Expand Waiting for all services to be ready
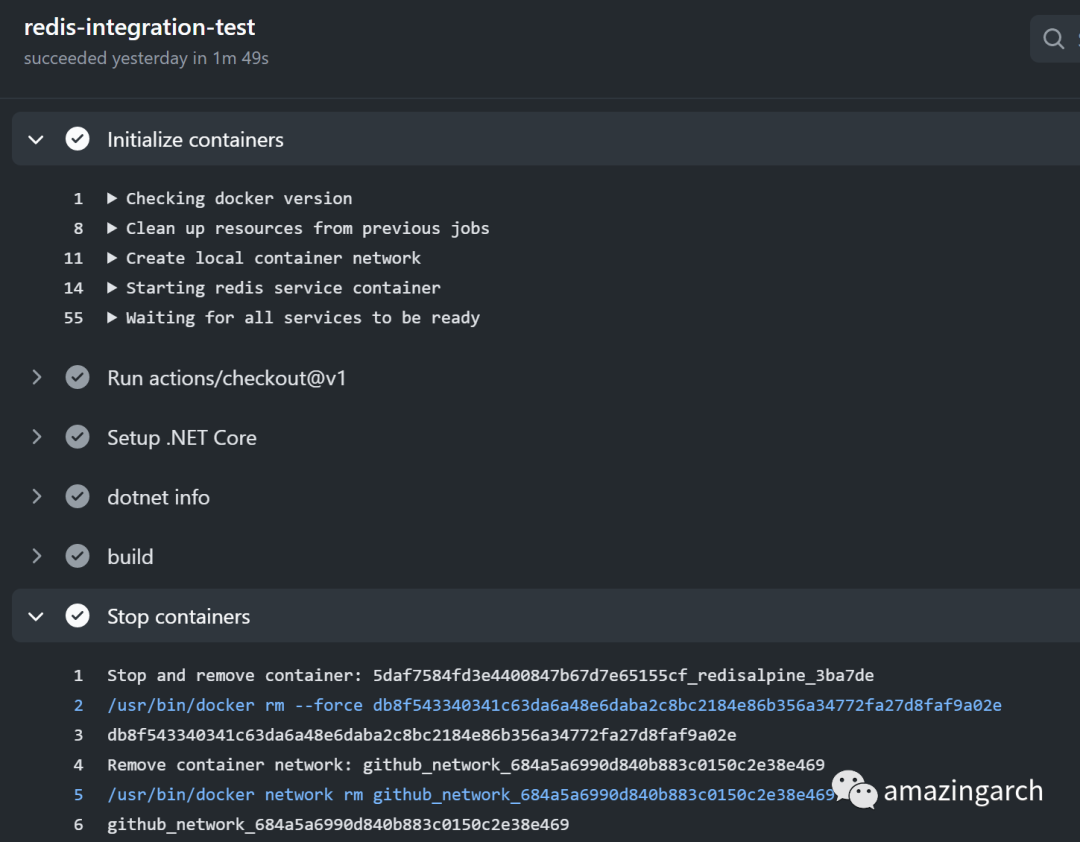This screenshot has height=842, width=1080. pyautogui.click(x=112, y=318)
